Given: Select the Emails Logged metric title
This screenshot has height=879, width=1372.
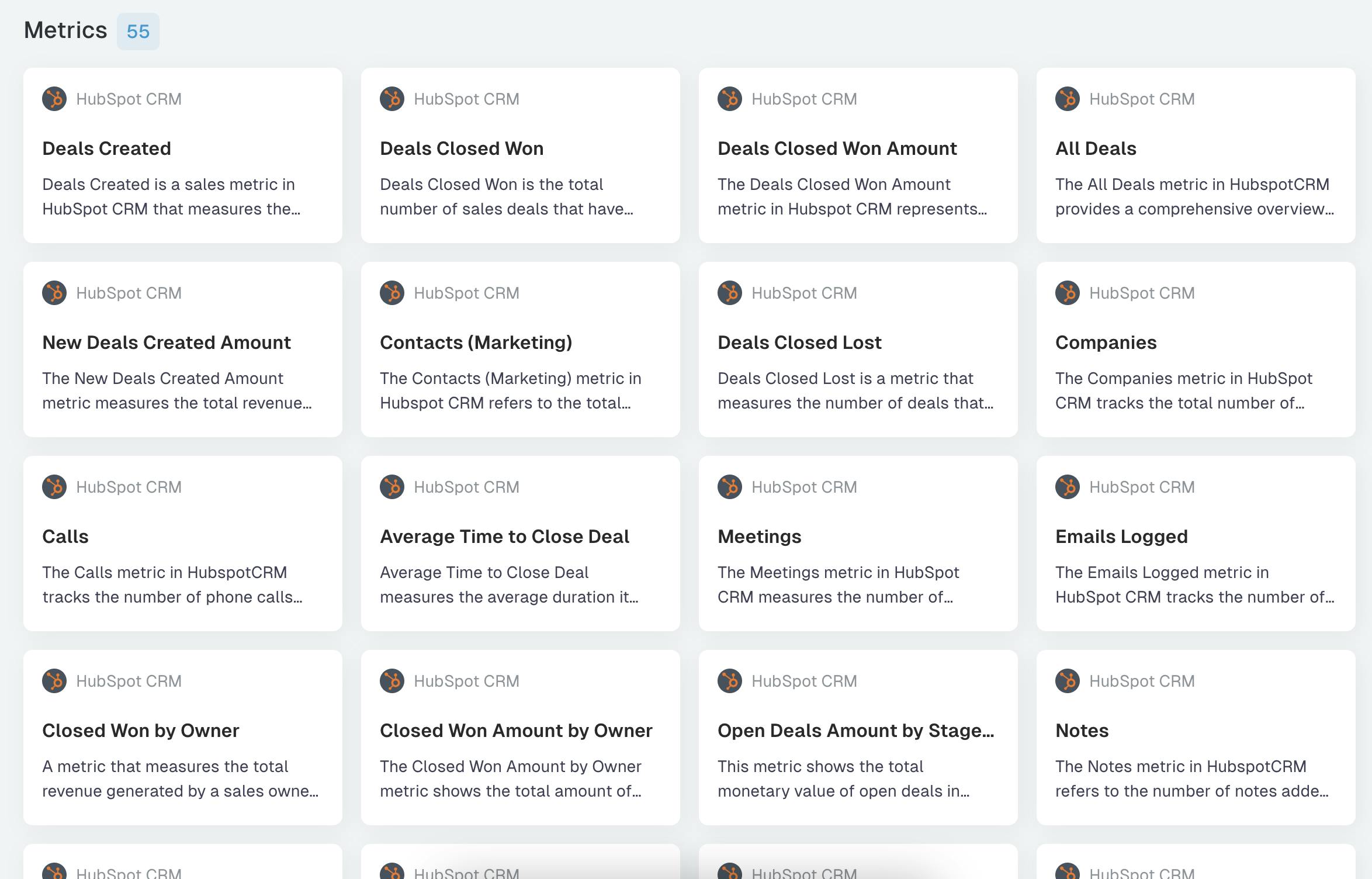Looking at the screenshot, I should pos(1121,537).
